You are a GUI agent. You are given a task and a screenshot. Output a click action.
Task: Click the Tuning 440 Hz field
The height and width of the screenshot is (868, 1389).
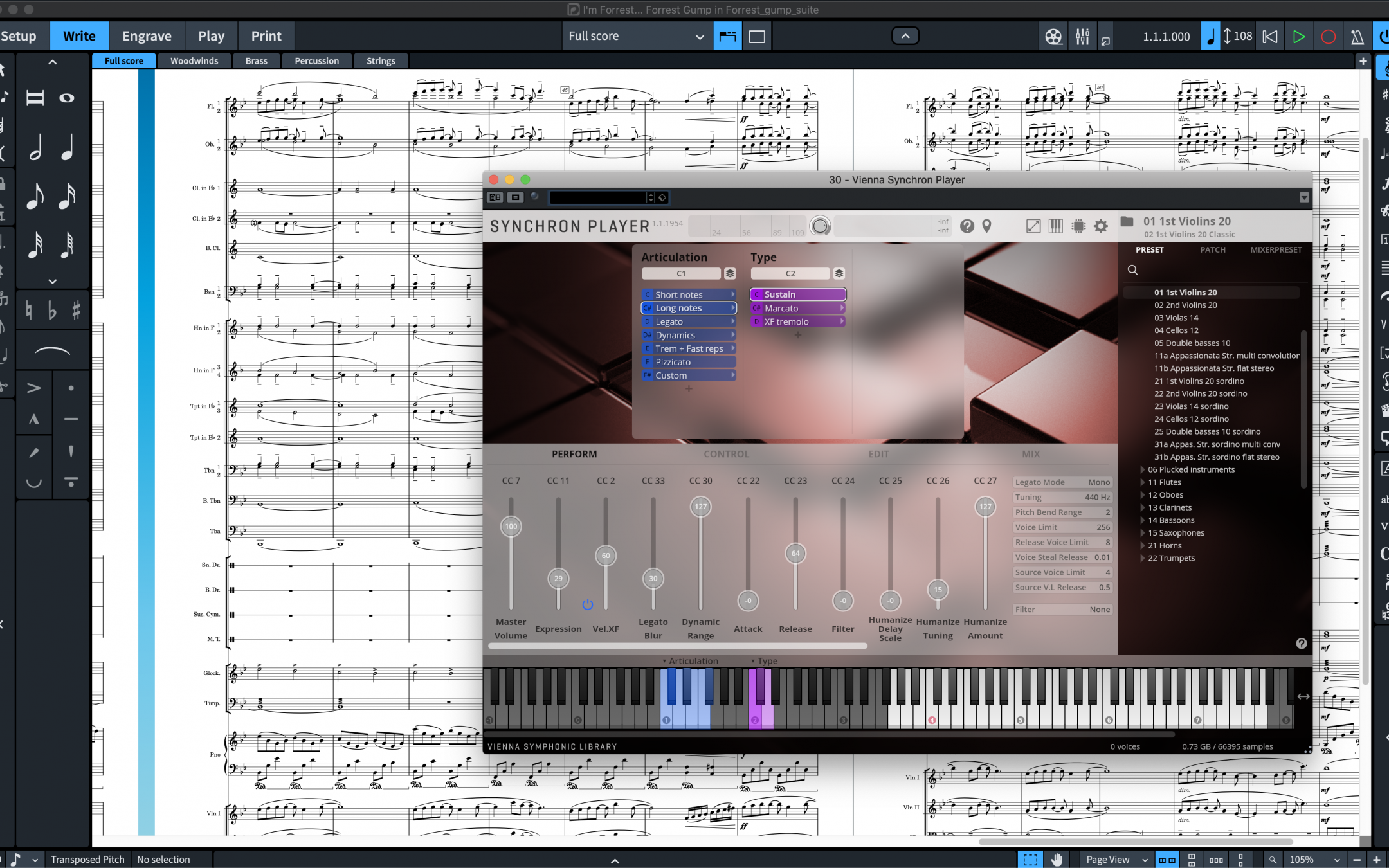(1062, 497)
